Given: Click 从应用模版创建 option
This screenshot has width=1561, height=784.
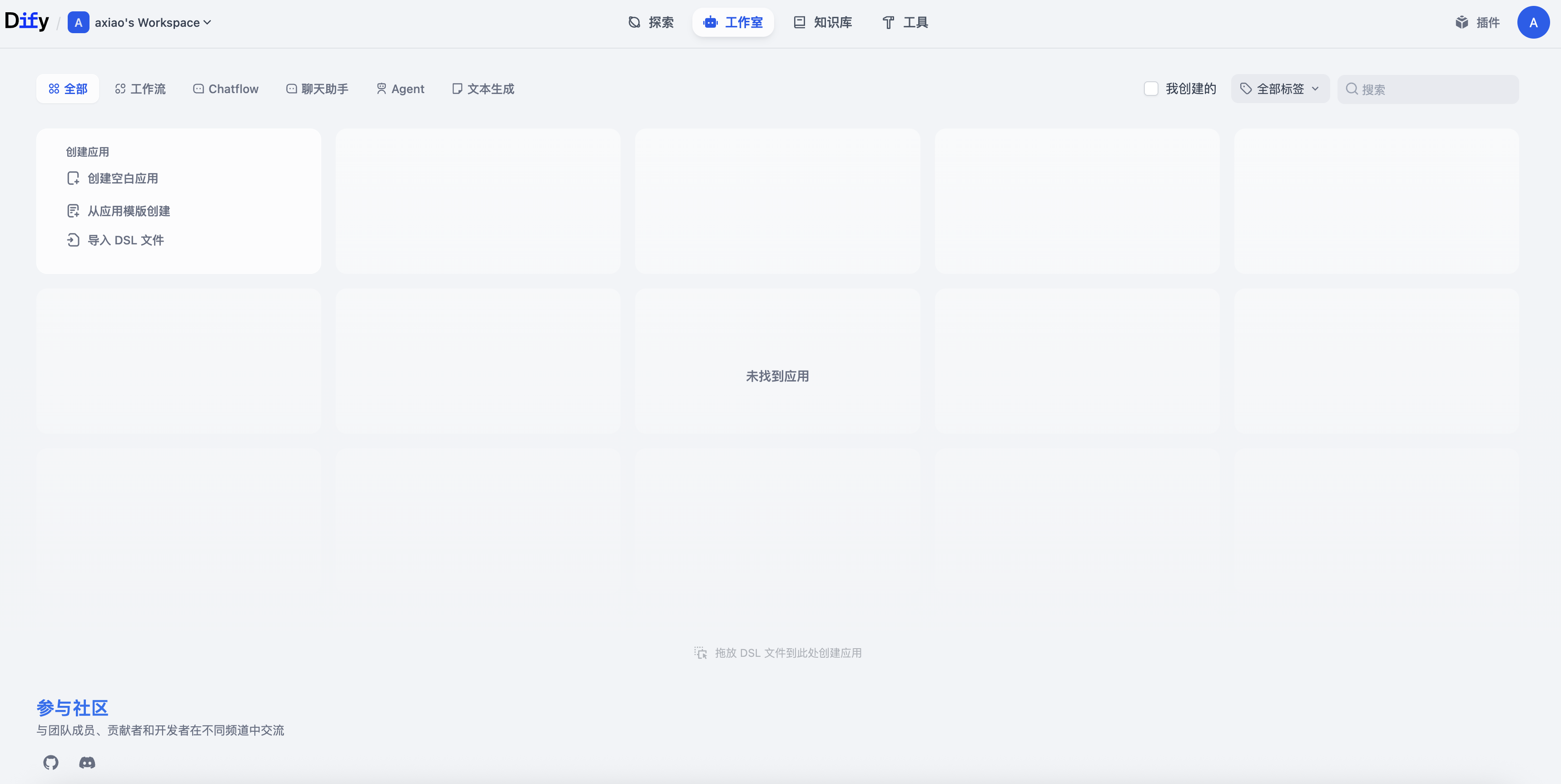Looking at the screenshot, I should [x=119, y=211].
